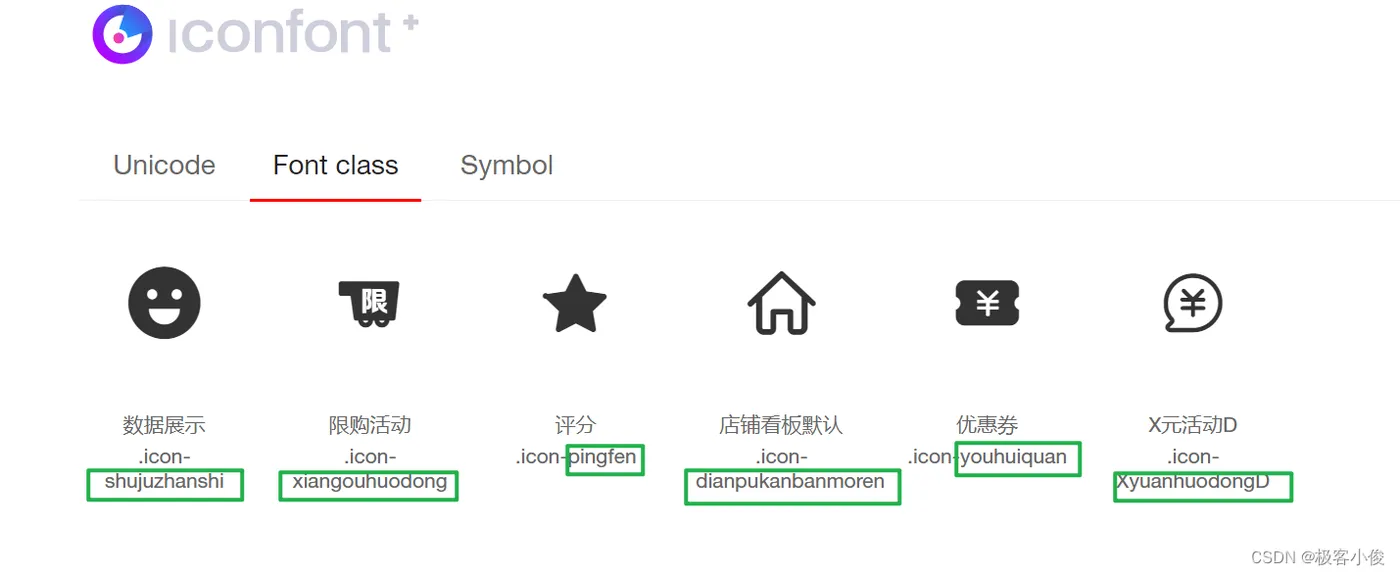Switch to the Unicode tab
Viewport: 1400px width, 575px height.
164,165
